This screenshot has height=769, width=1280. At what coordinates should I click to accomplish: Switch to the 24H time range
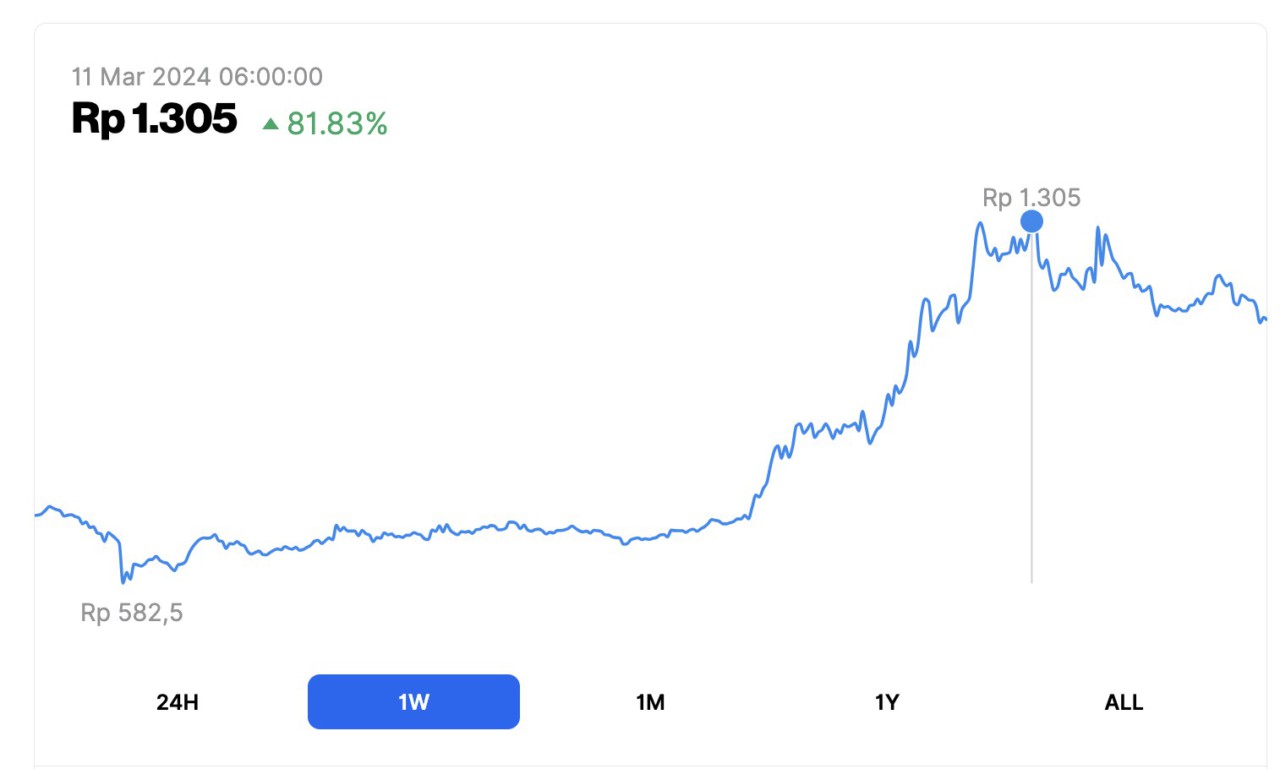click(177, 702)
